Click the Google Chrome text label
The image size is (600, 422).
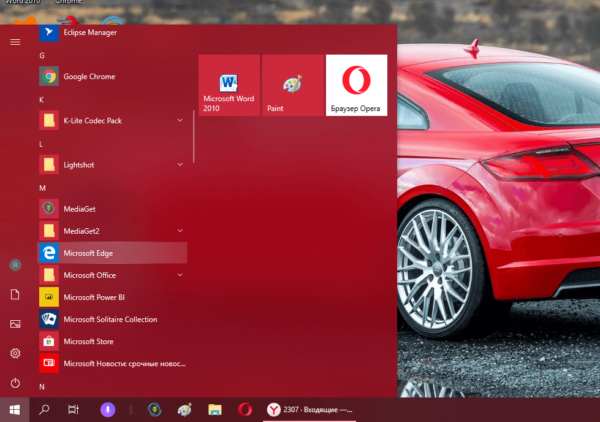[x=89, y=77]
